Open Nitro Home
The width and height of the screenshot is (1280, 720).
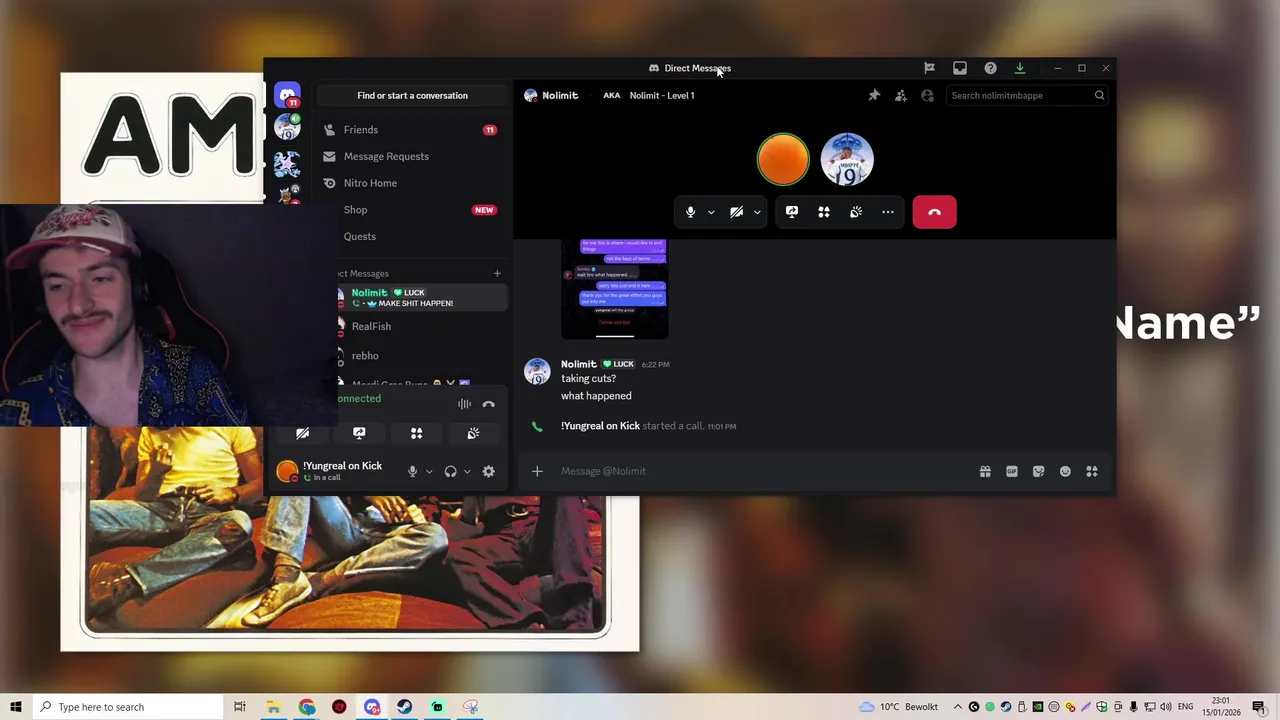[412, 183]
